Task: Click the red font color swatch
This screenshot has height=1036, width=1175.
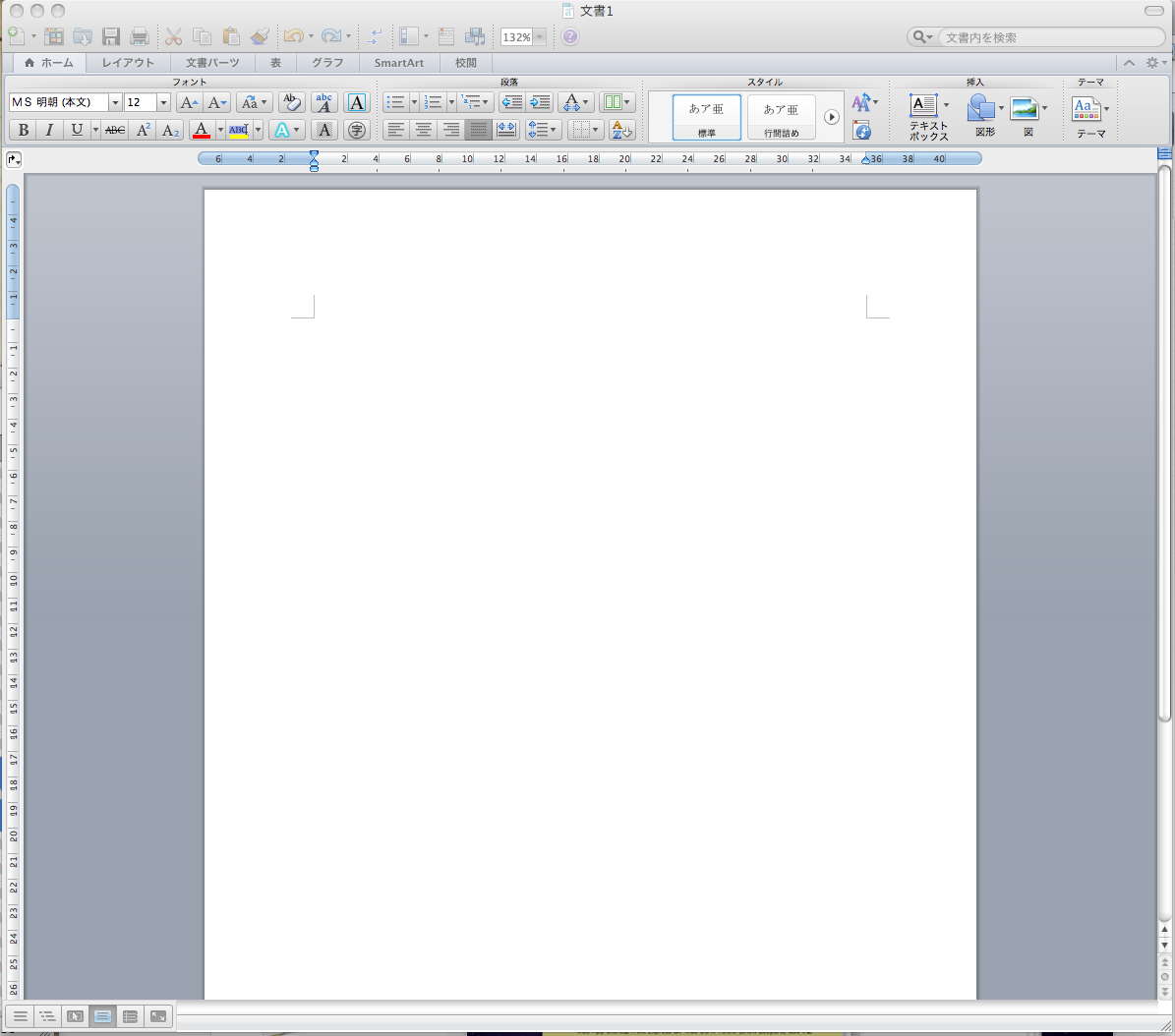Action: [202, 130]
